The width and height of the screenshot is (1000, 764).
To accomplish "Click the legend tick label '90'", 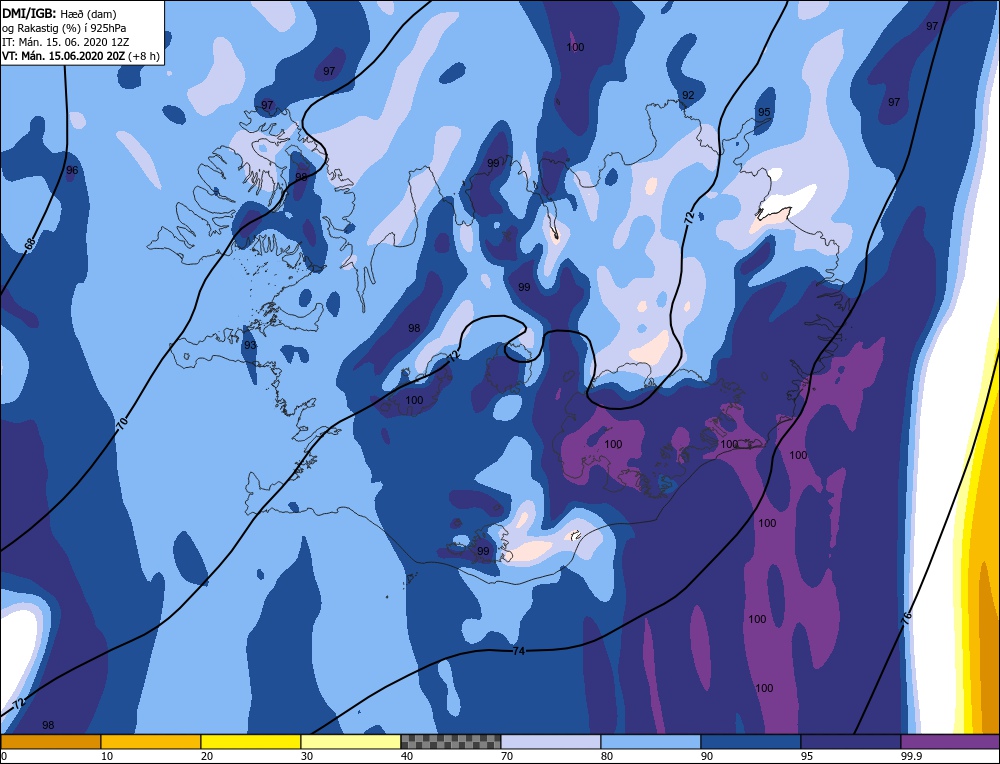I will (x=707, y=756).
